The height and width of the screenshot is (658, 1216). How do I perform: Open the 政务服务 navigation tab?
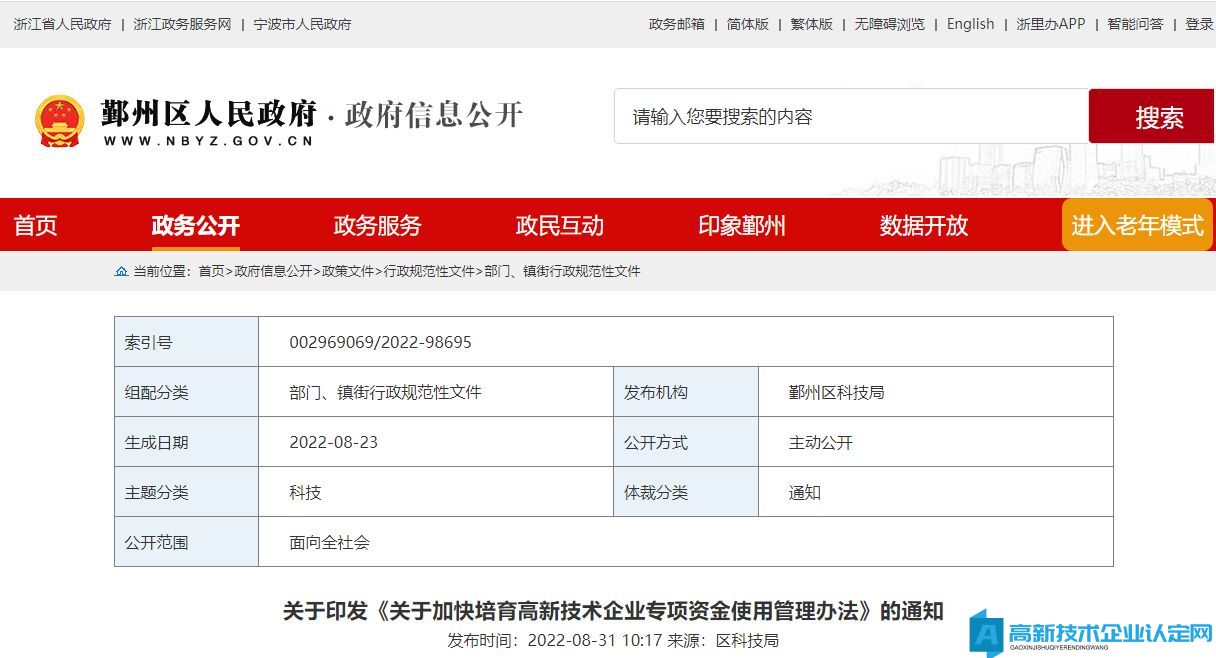tap(377, 225)
